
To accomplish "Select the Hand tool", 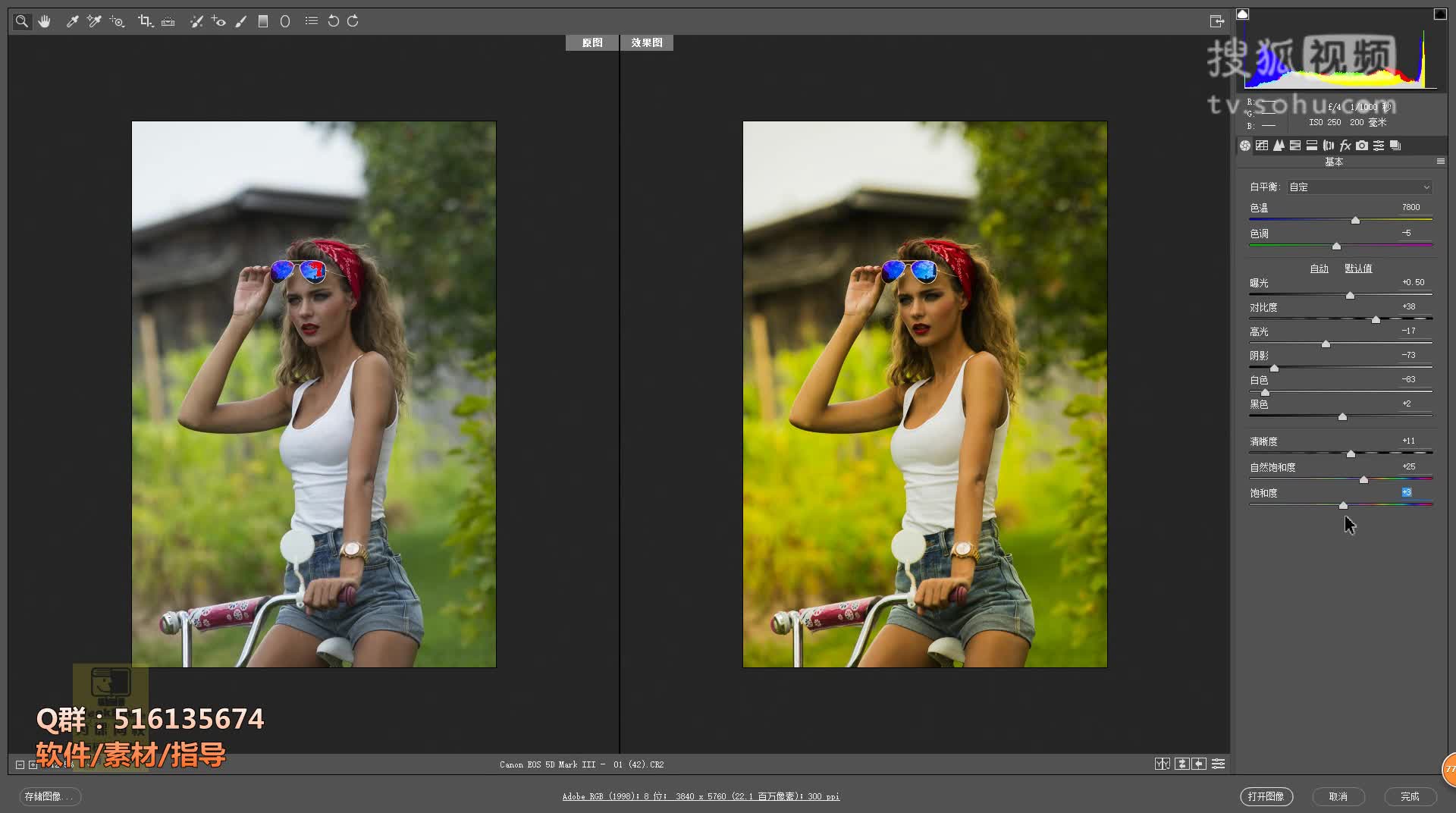I will point(45,21).
